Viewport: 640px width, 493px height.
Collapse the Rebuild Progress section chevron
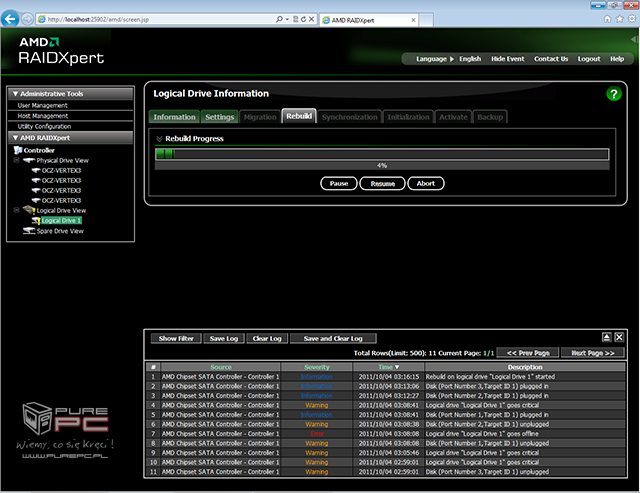point(159,139)
